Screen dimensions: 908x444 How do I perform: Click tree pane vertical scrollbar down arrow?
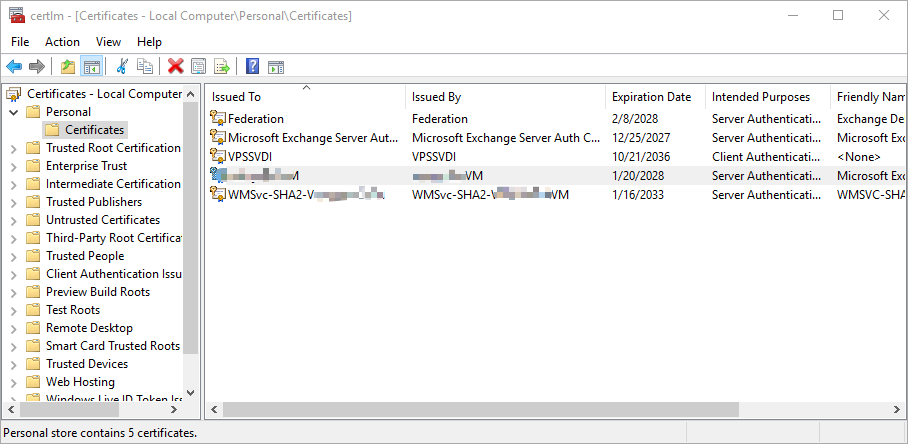pos(191,392)
